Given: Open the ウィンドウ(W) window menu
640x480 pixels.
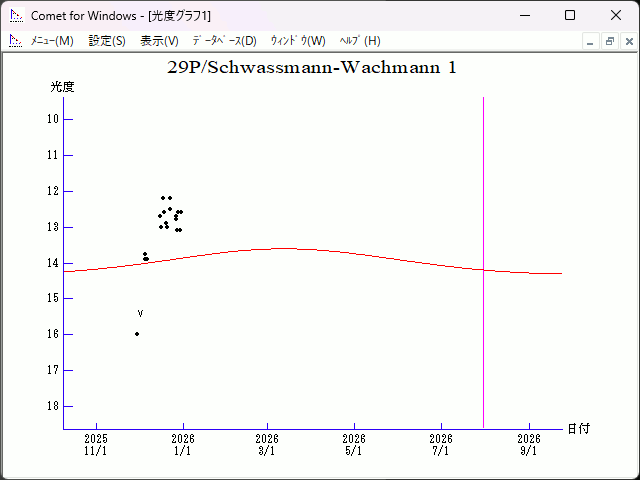Looking at the screenshot, I should [x=298, y=41].
